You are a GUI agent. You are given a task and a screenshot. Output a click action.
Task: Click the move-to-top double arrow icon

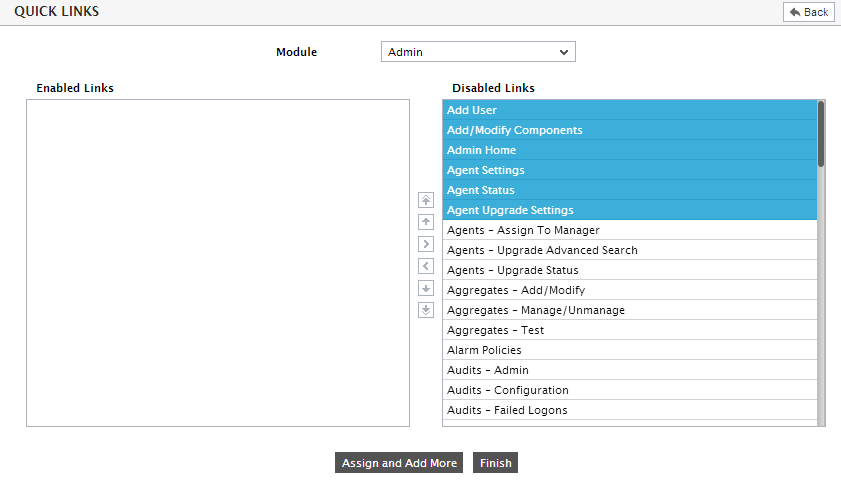point(426,200)
